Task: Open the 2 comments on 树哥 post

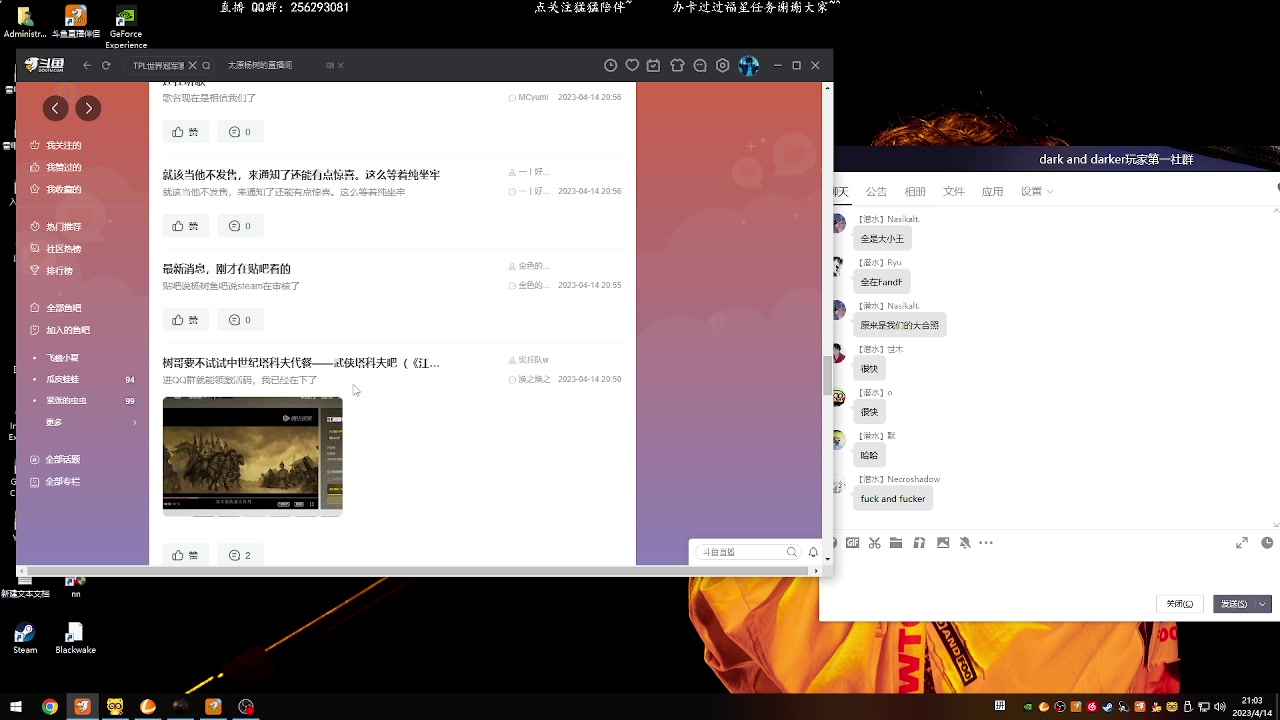Action: pyautogui.click(x=240, y=555)
